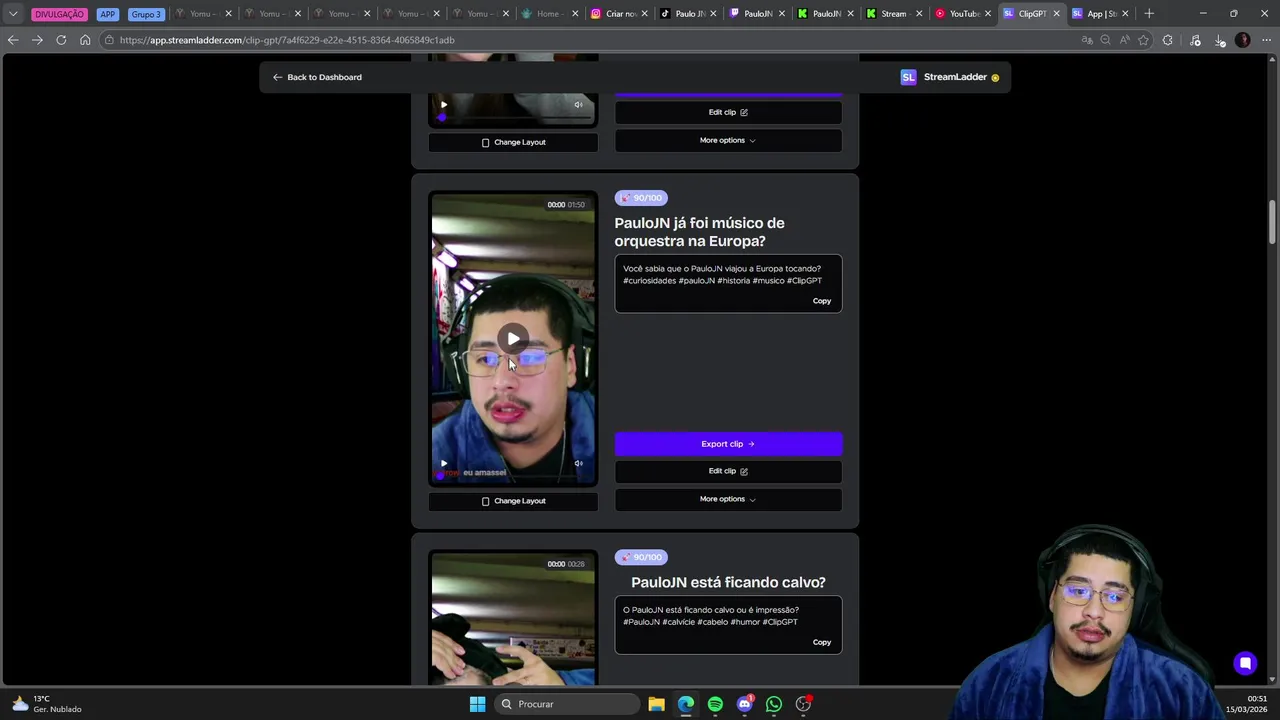
Task: Open the DIVULGAÇÃO tab group
Action: [x=59, y=14]
